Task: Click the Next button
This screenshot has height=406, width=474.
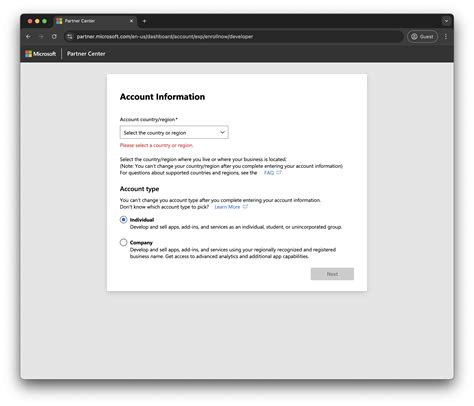Action: [x=332, y=274]
